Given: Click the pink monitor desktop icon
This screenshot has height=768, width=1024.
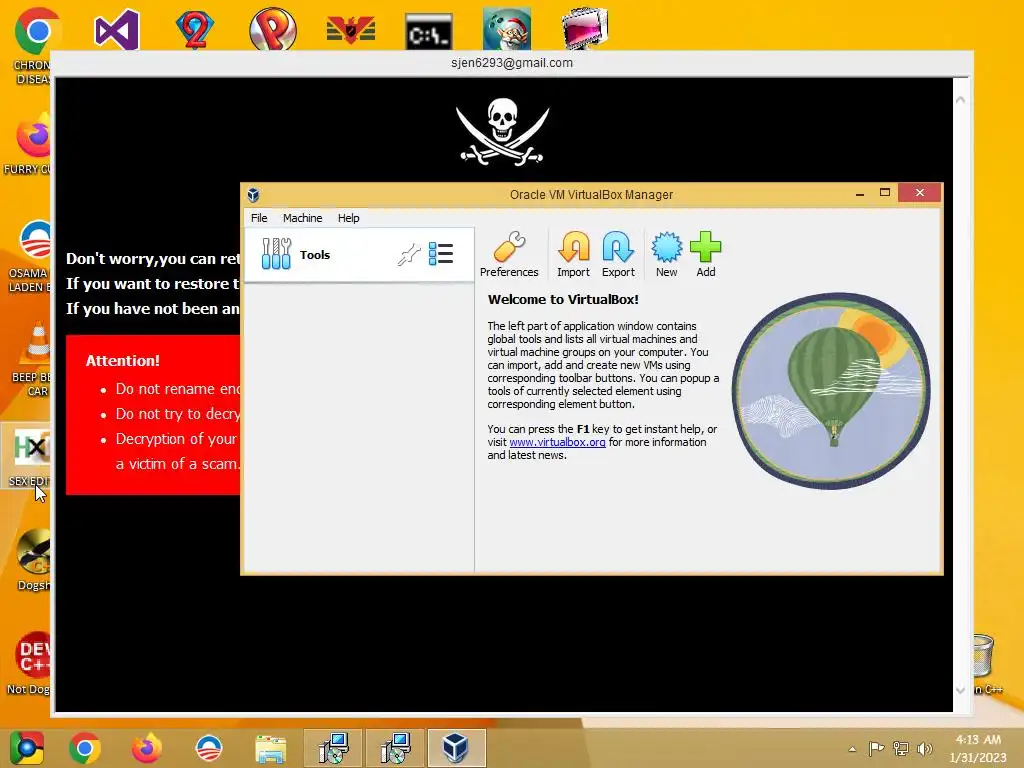Looking at the screenshot, I should (x=585, y=29).
